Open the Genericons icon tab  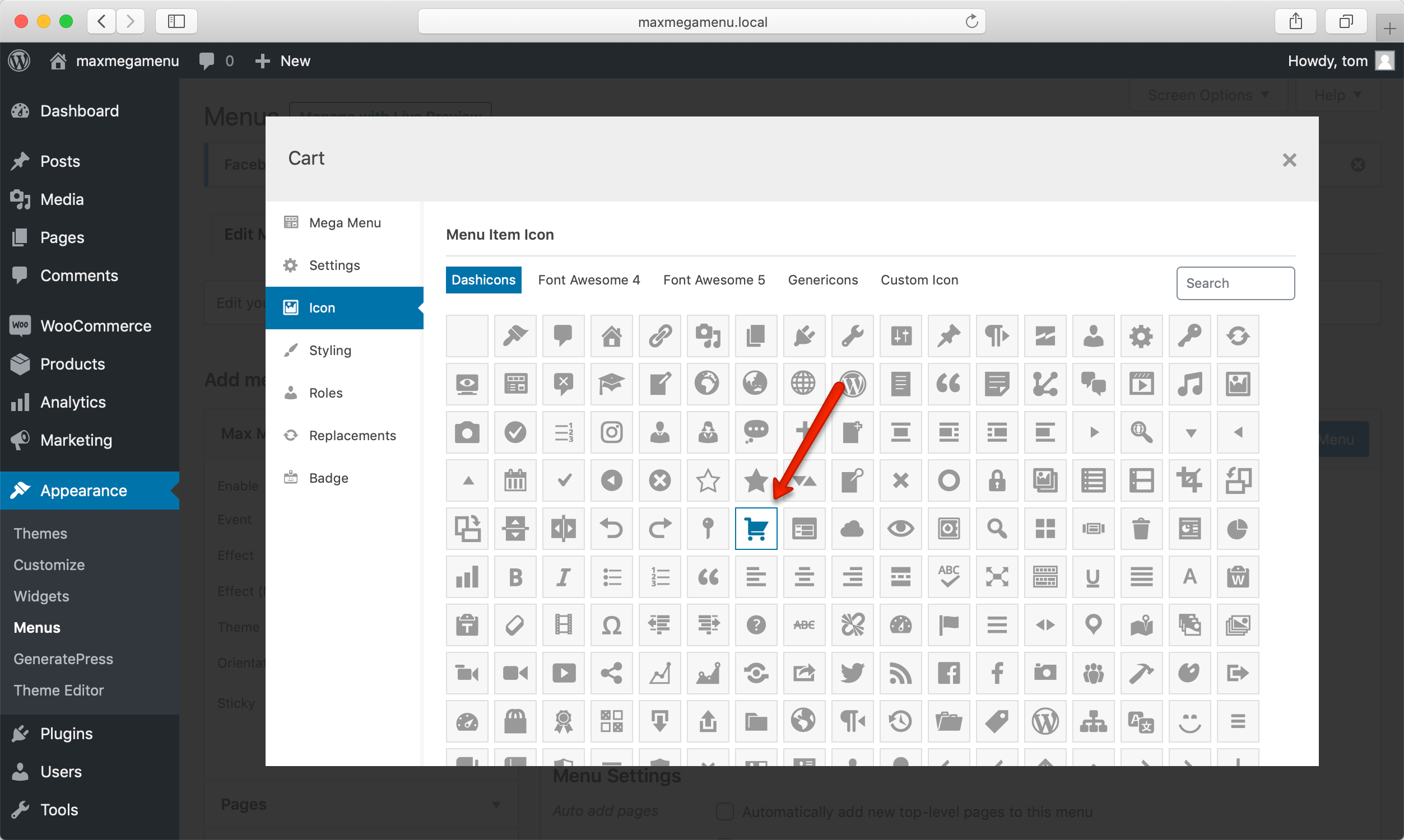click(x=822, y=279)
